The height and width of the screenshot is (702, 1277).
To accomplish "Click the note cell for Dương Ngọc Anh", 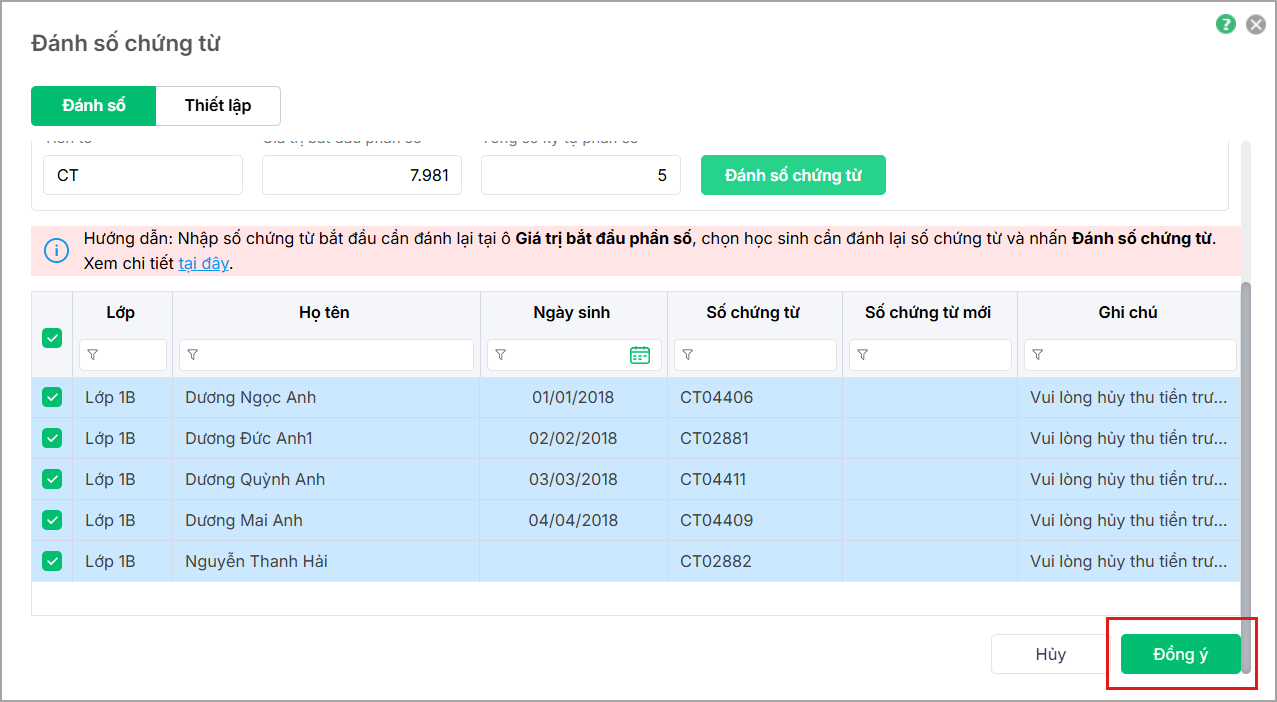I will pos(1129,397).
